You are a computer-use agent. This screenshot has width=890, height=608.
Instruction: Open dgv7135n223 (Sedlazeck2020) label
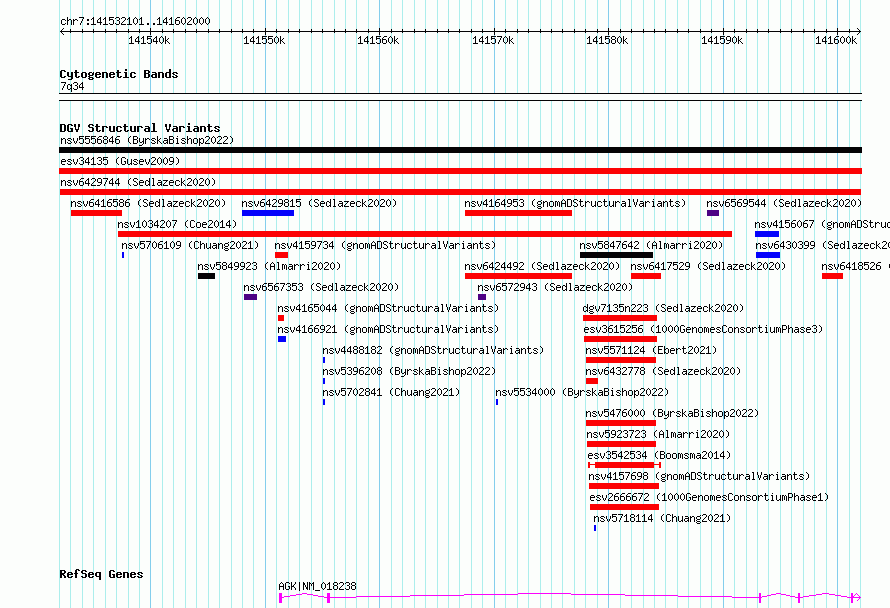pyautogui.click(x=663, y=308)
